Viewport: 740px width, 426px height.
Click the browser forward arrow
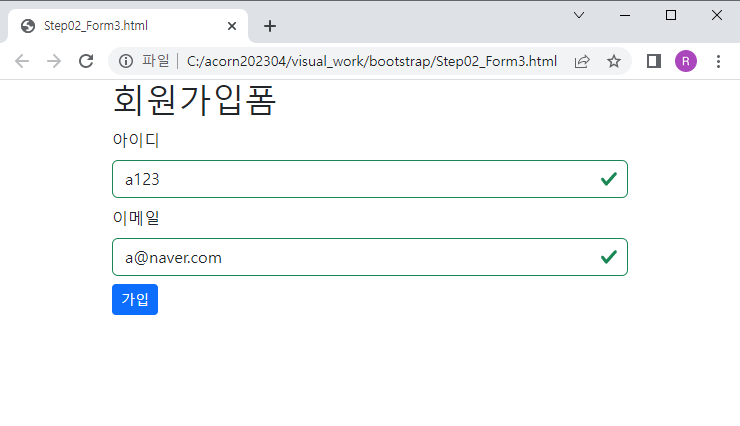(x=54, y=61)
